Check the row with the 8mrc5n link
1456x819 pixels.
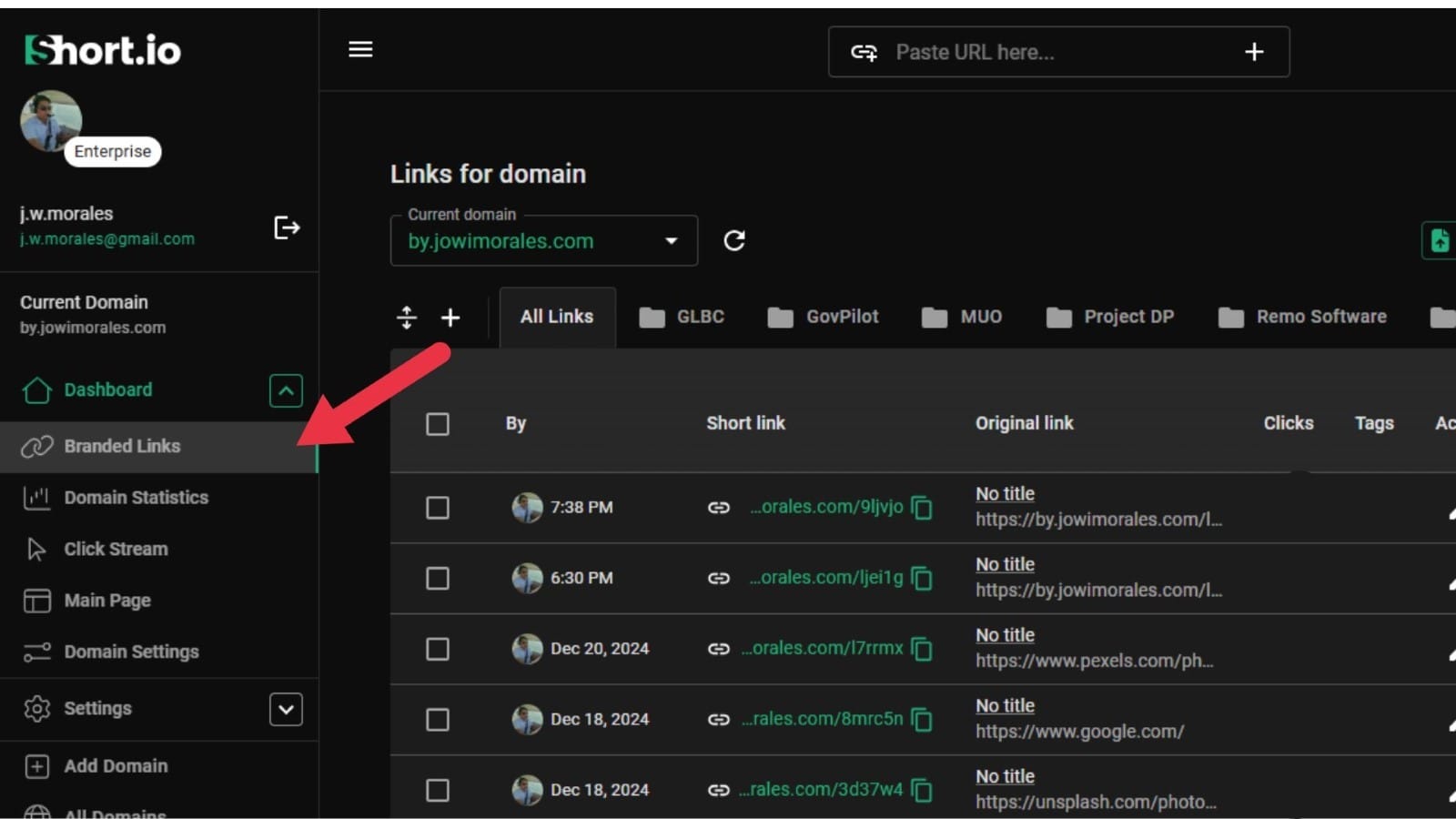(438, 720)
